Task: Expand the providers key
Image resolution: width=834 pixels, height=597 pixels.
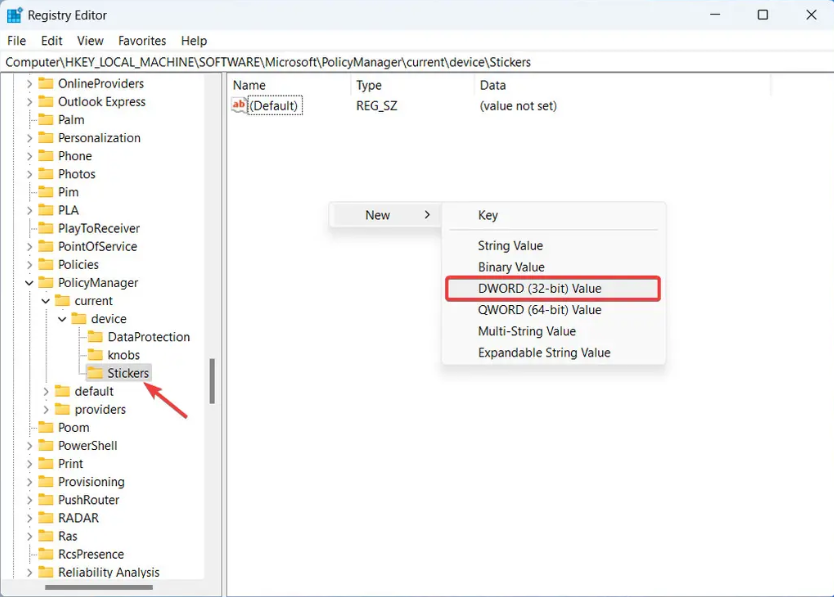Action: point(46,410)
